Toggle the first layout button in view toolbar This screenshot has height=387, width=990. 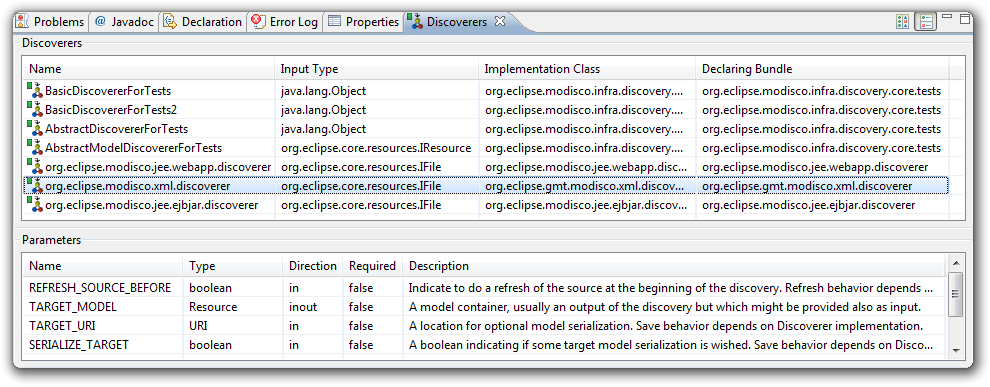[x=902, y=21]
